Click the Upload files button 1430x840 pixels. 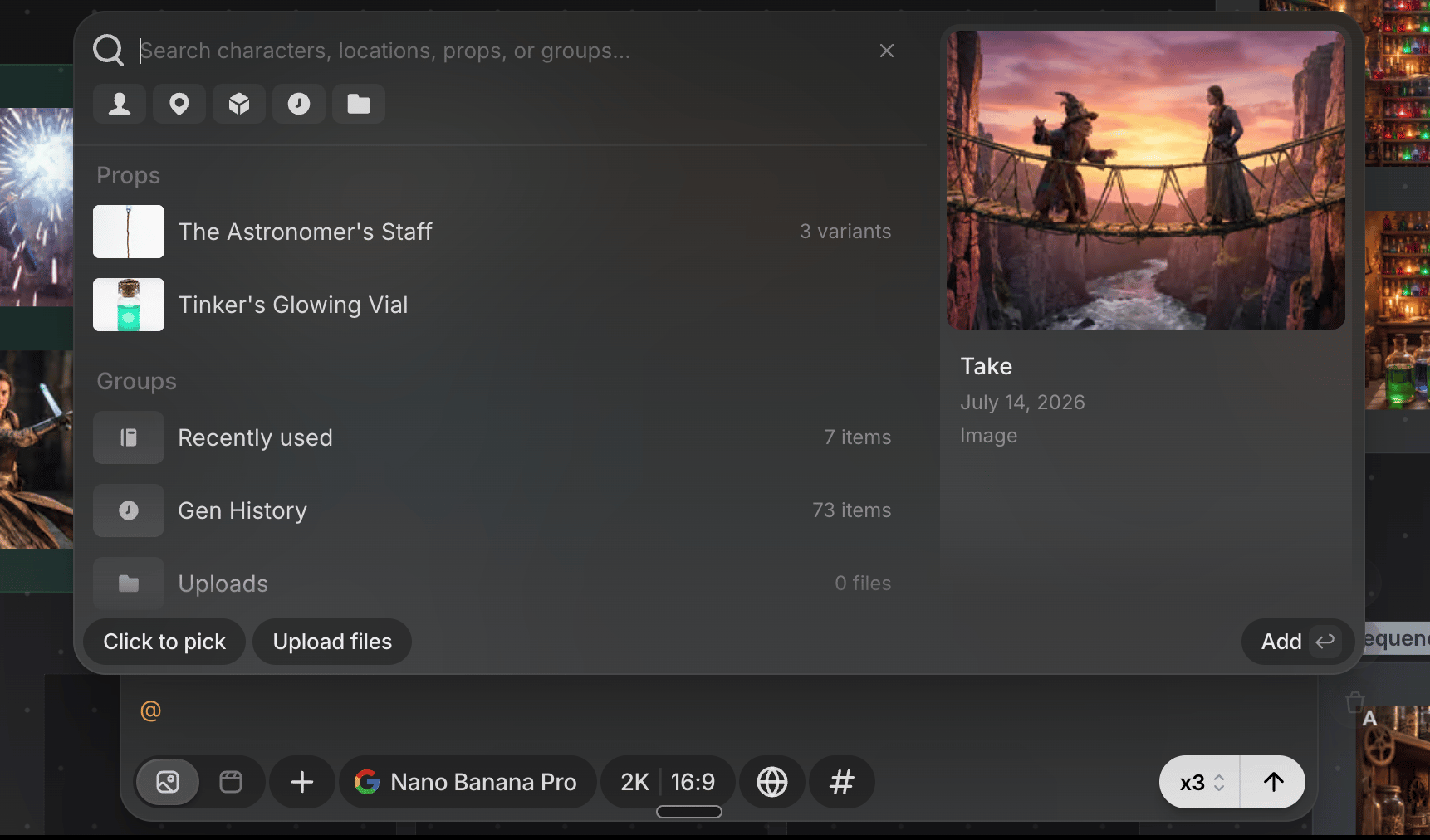332,642
